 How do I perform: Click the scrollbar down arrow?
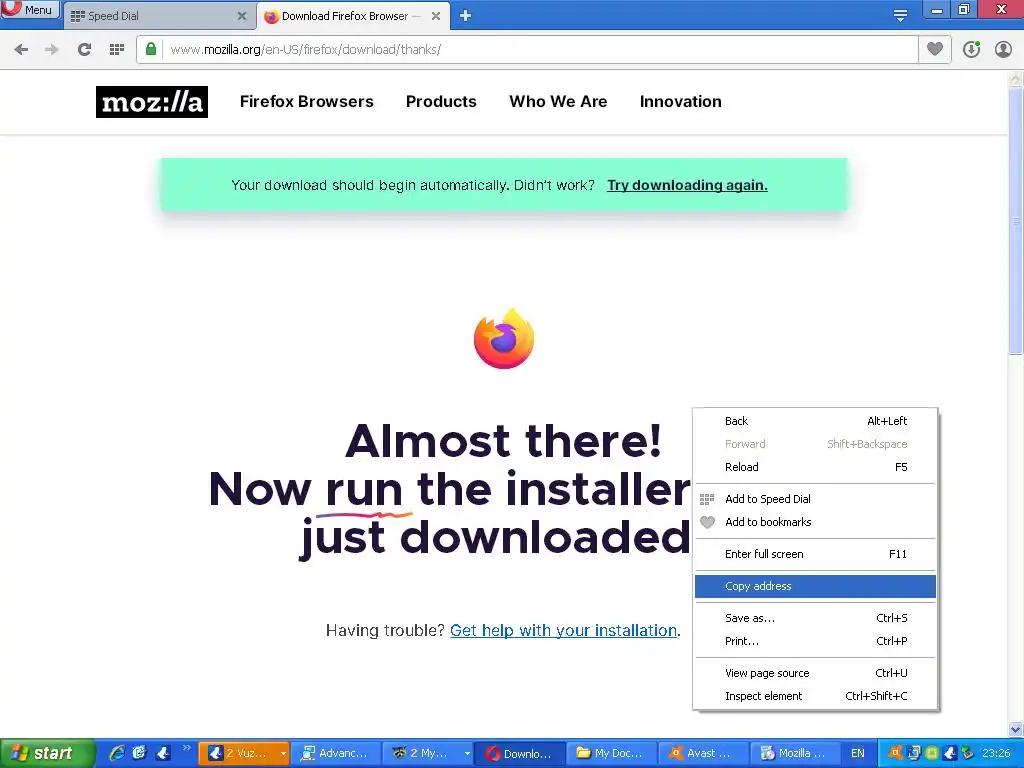pos(1016,729)
